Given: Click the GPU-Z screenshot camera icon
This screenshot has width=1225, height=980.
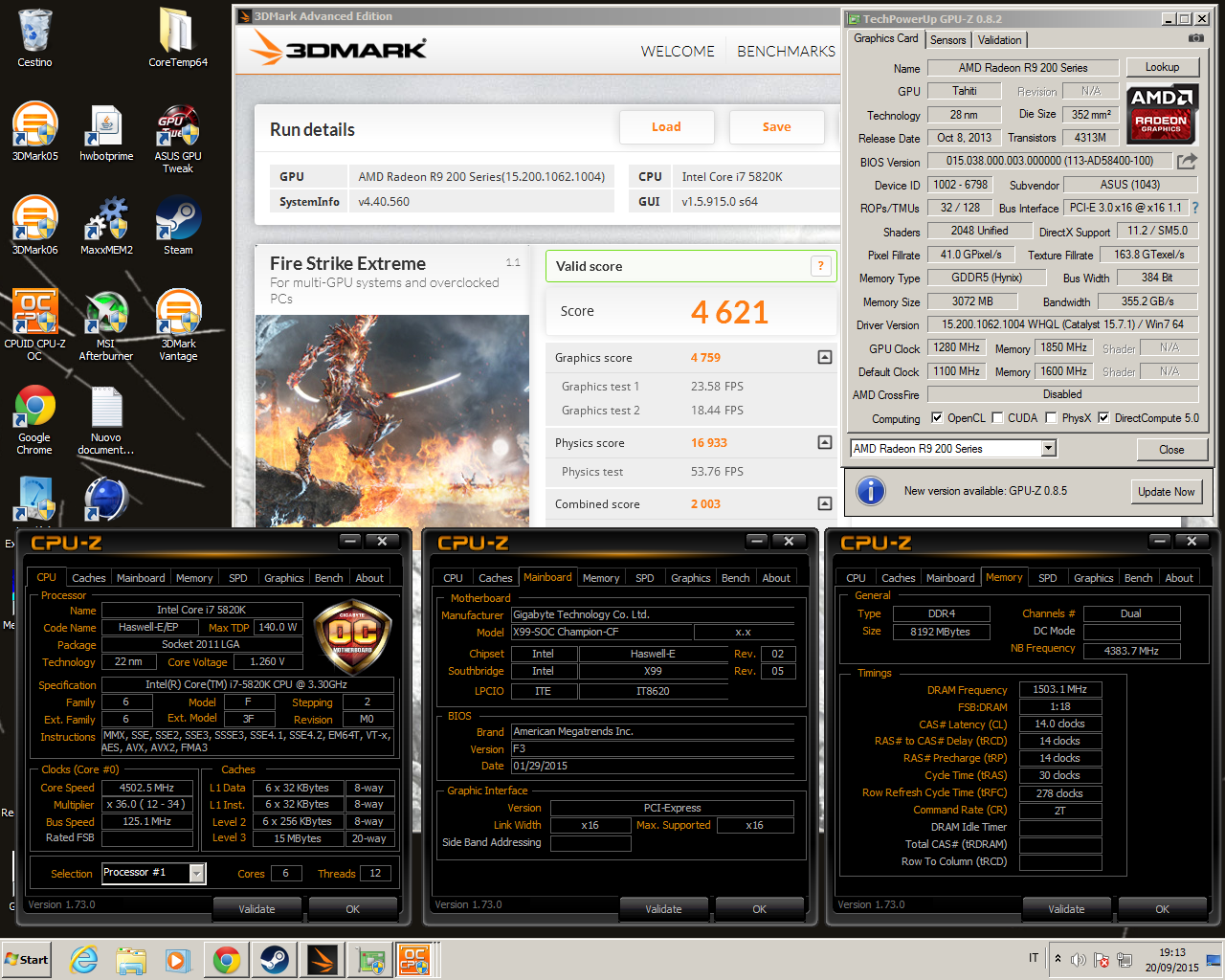Looking at the screenshot, I should pyautogui.click(x=1195, y=38).
